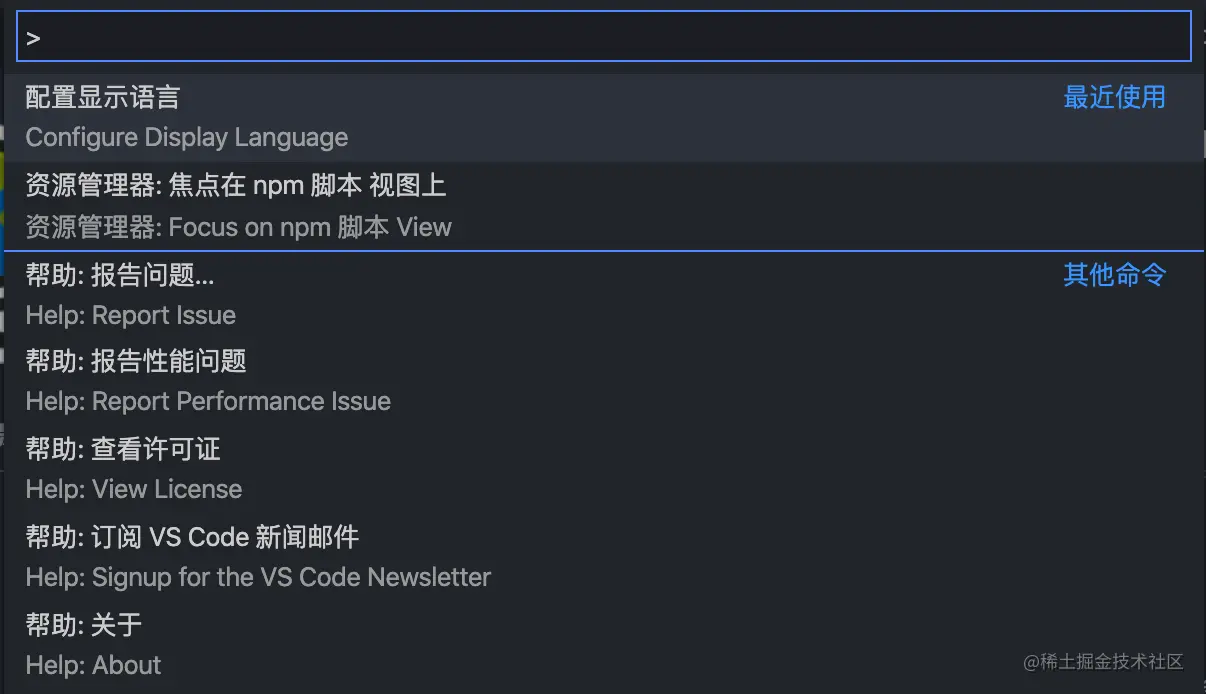Click the "Help: Report Issue" text
This screenshot has height=694, width=1206.
coord(131,315)
